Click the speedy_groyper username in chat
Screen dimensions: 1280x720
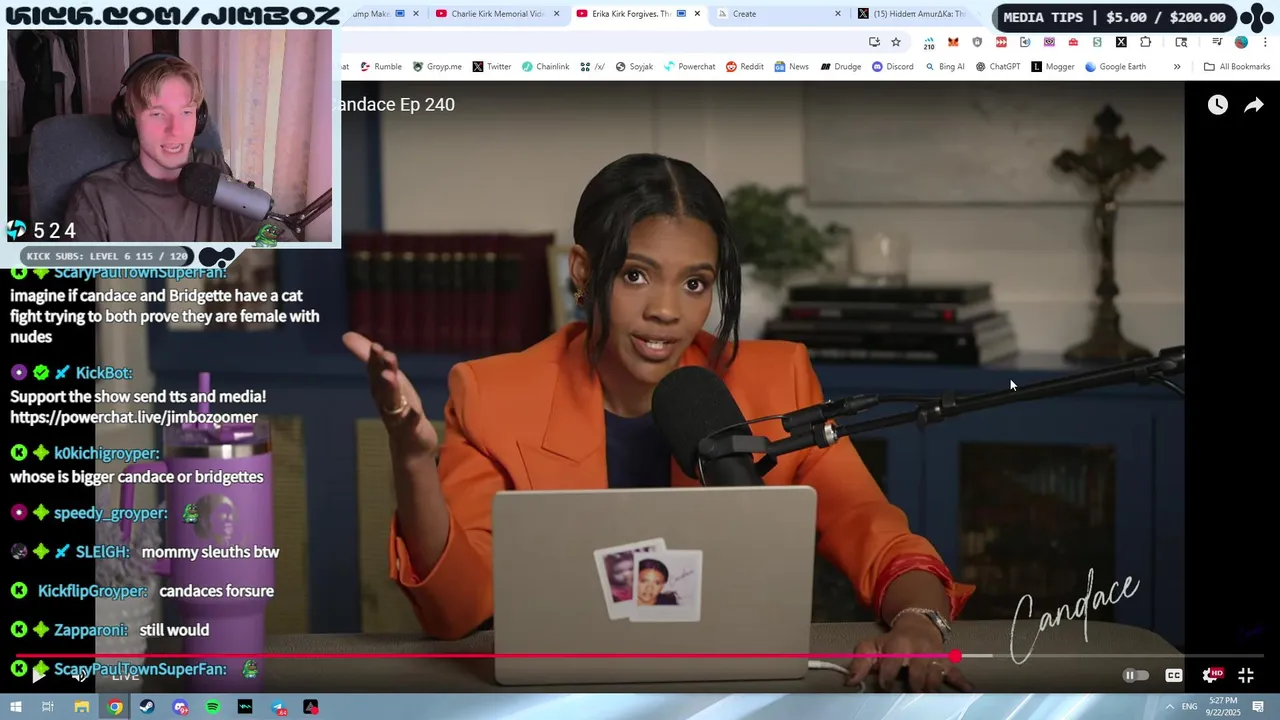(x=111, y=513)
